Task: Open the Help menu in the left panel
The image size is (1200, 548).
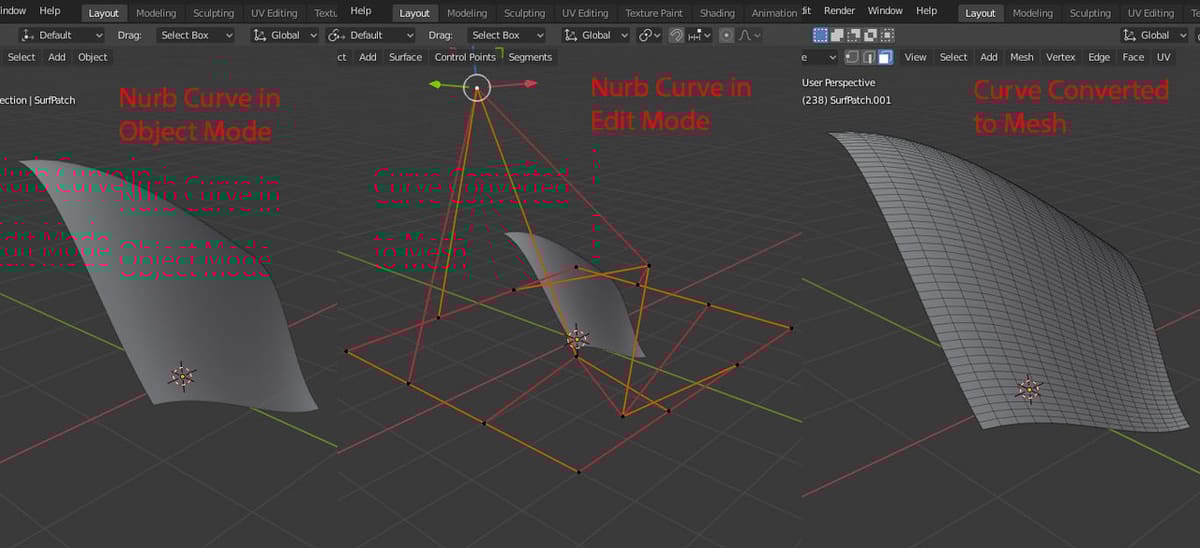Action: click(x=49, y=10)
